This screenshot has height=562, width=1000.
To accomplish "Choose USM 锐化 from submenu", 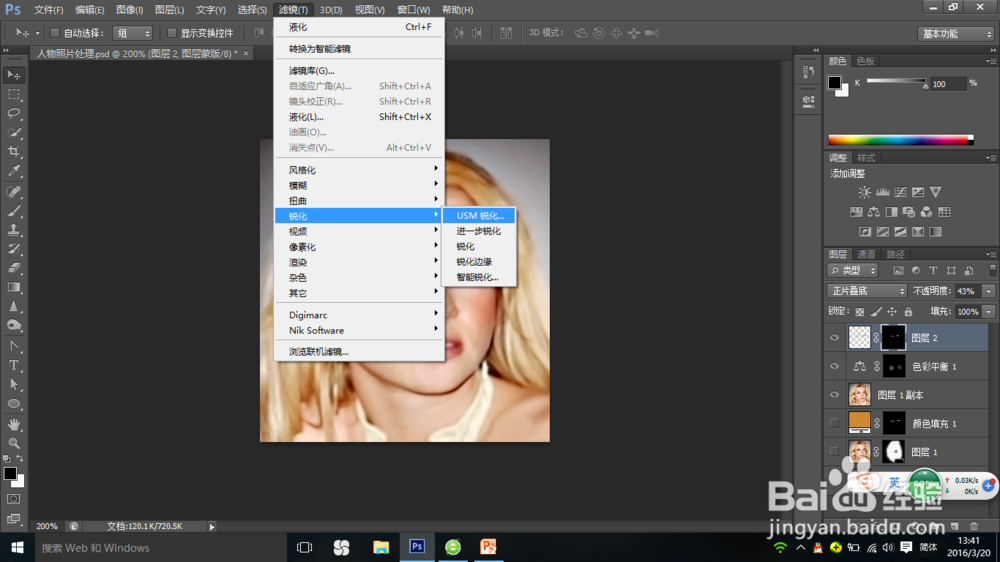I will tap(479, 216).
